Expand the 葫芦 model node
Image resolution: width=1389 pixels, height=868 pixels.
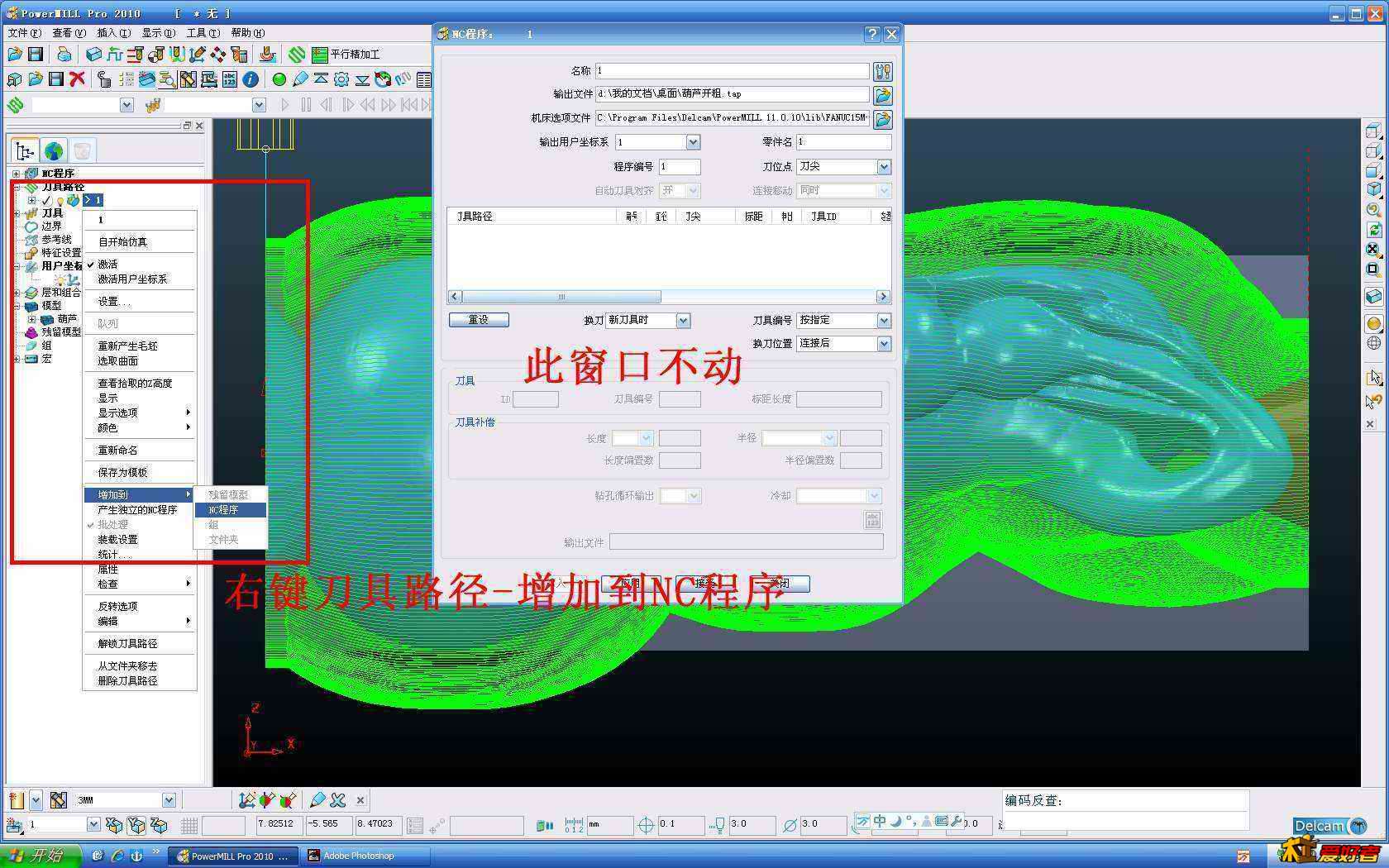pyautogui.click(x=31, y=319)
